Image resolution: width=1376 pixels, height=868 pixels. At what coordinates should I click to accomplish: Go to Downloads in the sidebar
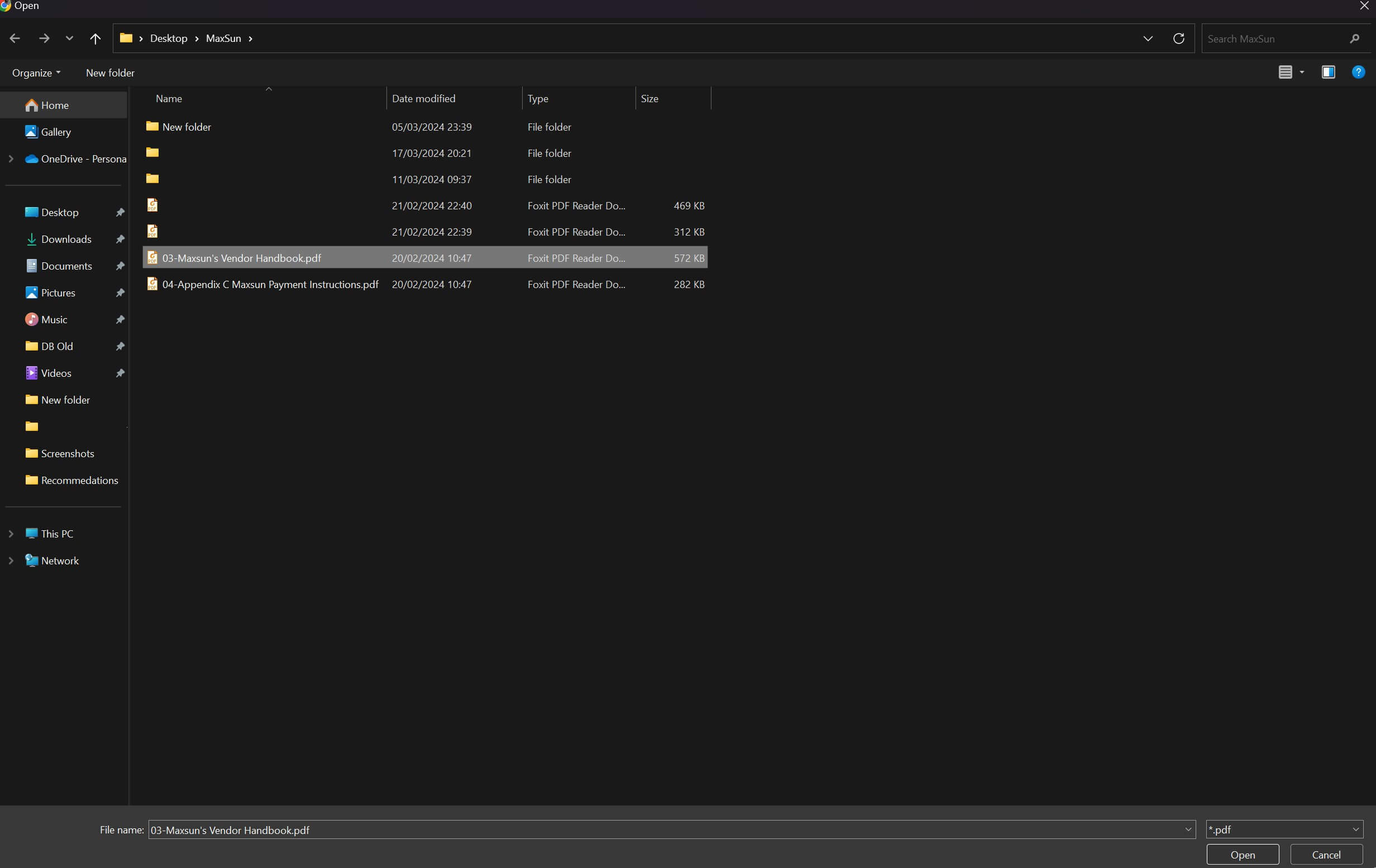[x=66, y=239]
